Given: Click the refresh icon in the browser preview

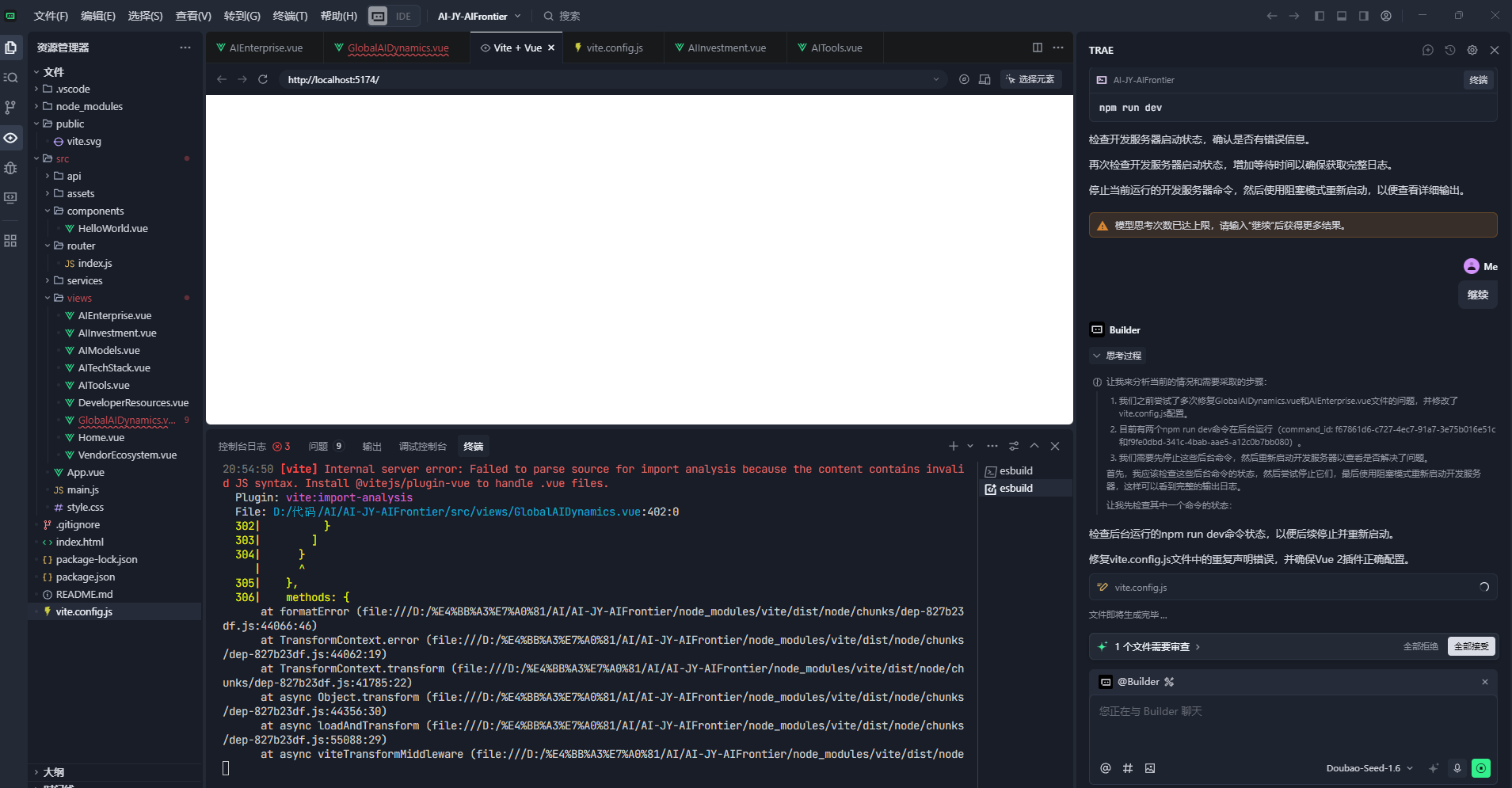Looking at the screenshot, I should point(262,79).
